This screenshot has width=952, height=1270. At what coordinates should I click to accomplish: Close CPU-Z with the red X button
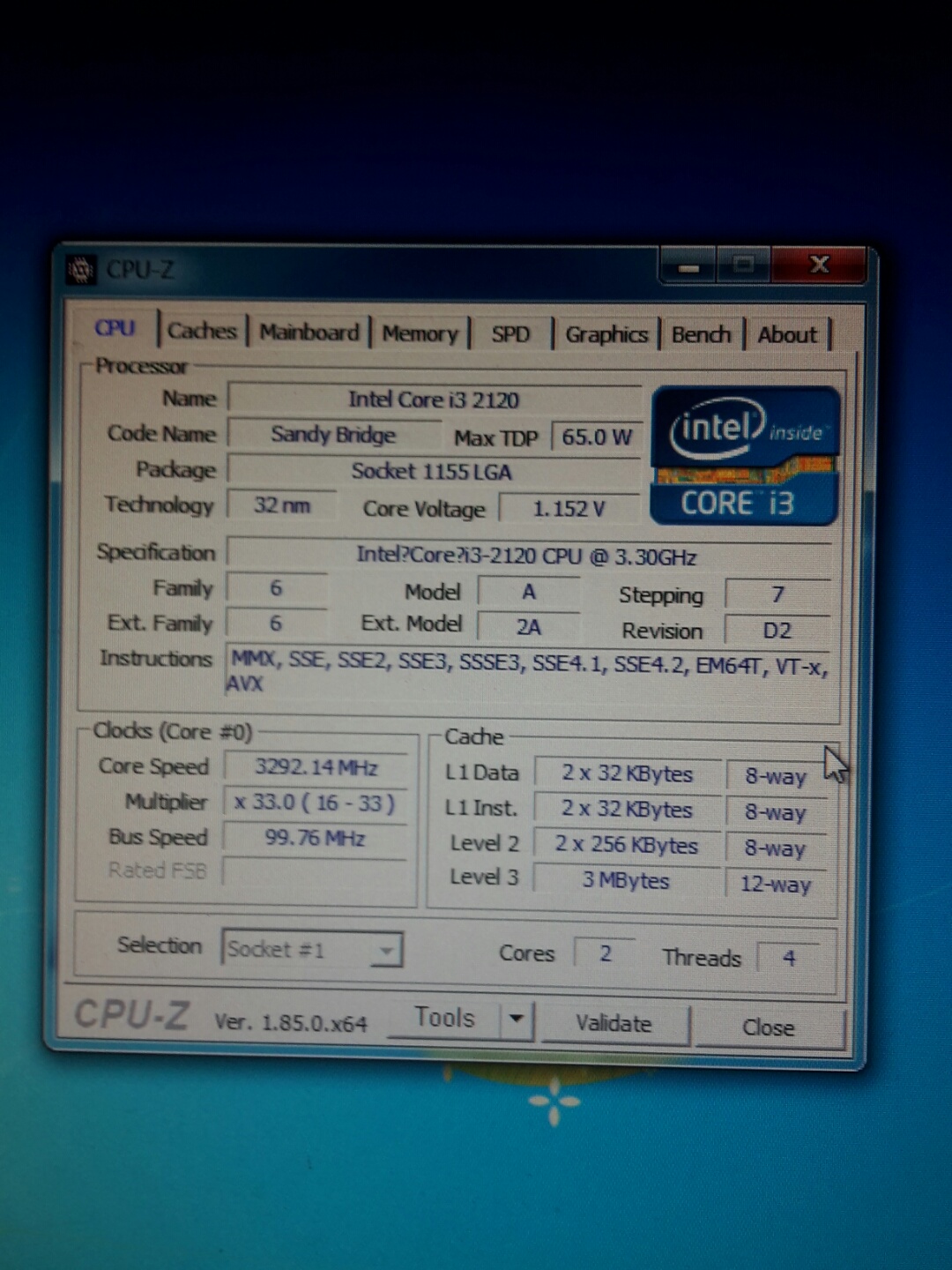819,265
